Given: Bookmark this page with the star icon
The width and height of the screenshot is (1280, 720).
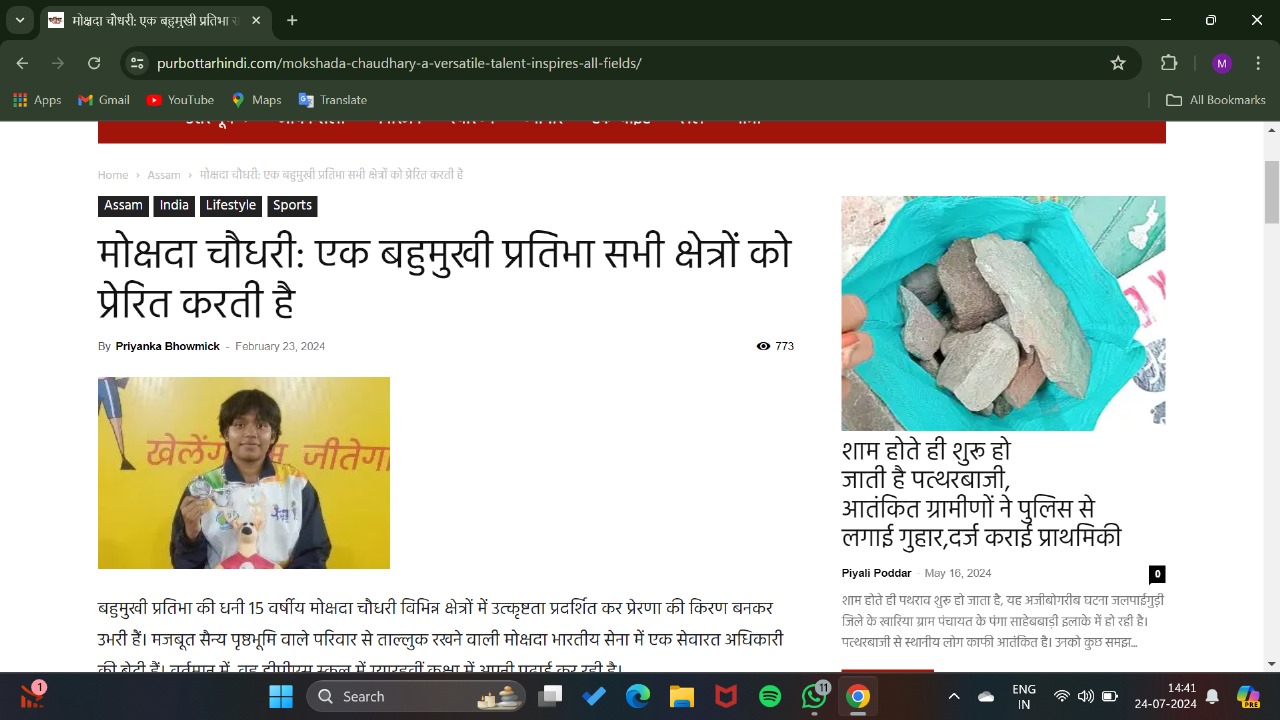Looking at the screenshot, I should click(x=1118, y=63).
